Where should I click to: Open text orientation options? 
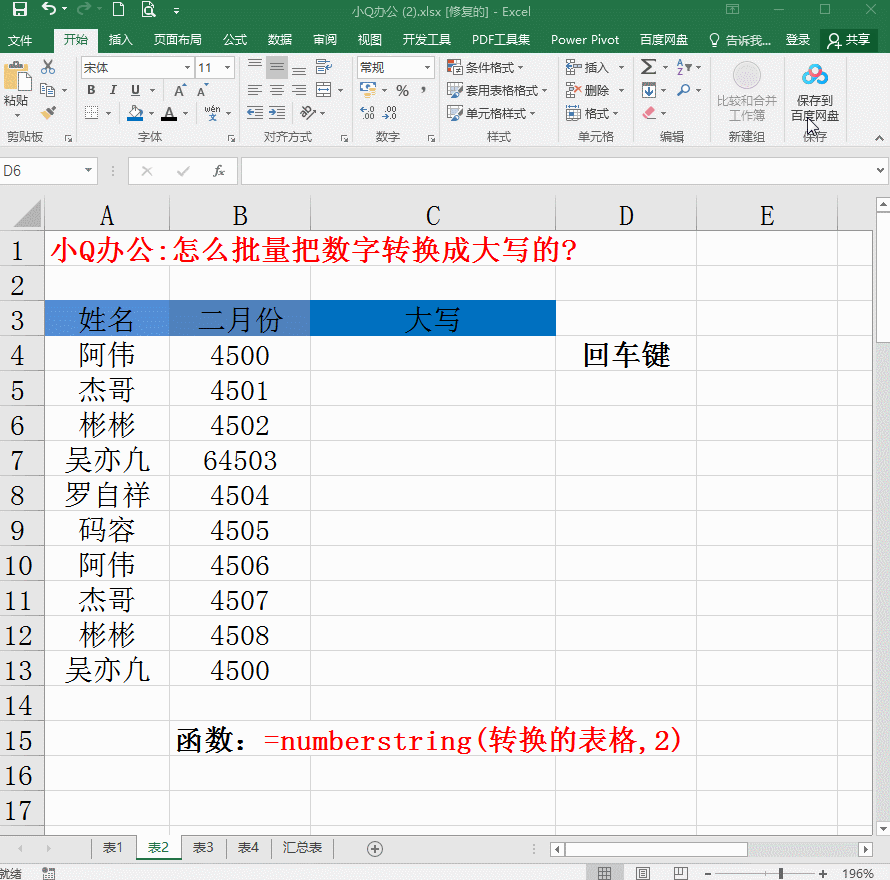pyautogui.click(x=308, y=113)
